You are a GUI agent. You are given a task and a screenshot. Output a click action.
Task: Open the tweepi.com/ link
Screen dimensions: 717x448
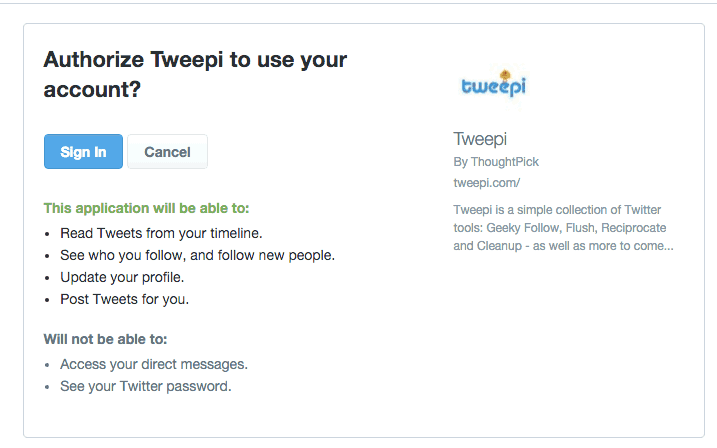(x=487, y=183)
